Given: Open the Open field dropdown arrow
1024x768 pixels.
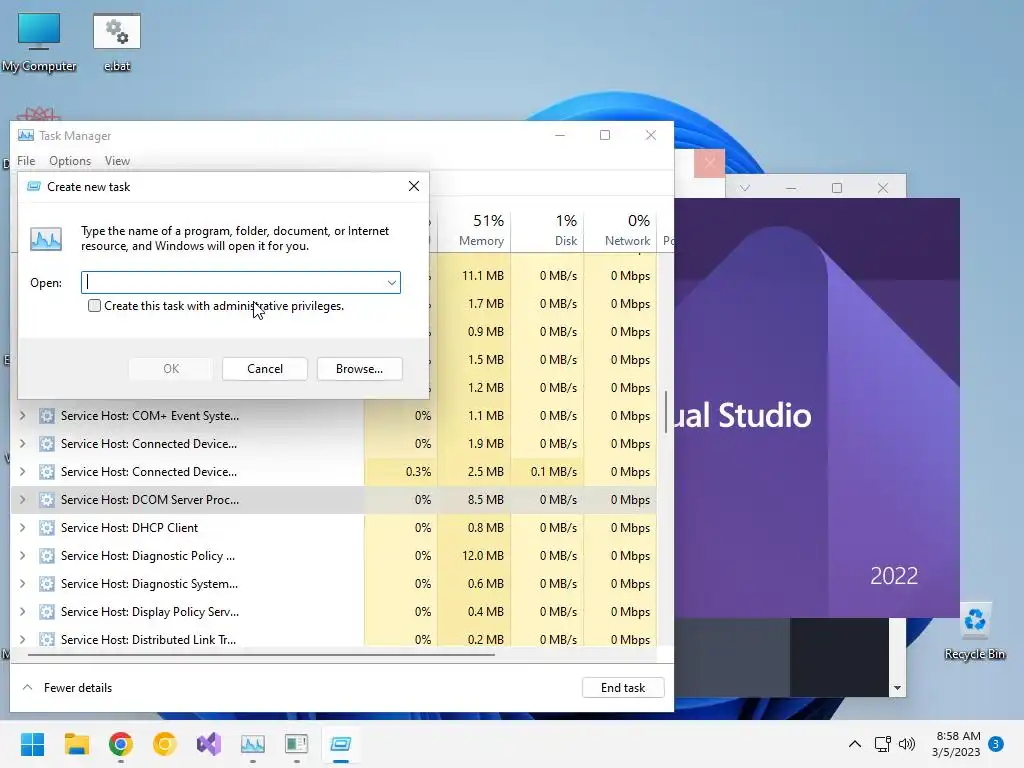Looking at the screenshot, I should (x=391, y=283).
